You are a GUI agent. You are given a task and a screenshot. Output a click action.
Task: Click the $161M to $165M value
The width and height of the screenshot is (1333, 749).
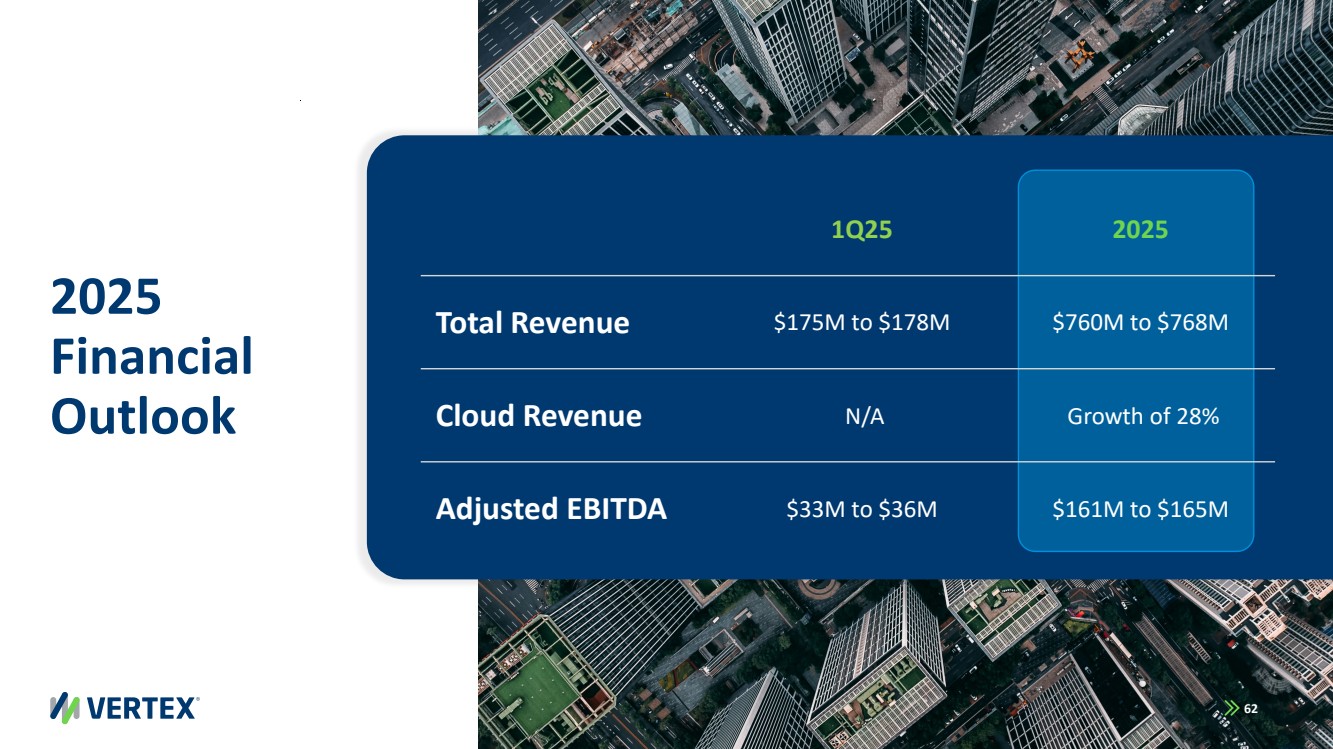(x=1140, y=510)
